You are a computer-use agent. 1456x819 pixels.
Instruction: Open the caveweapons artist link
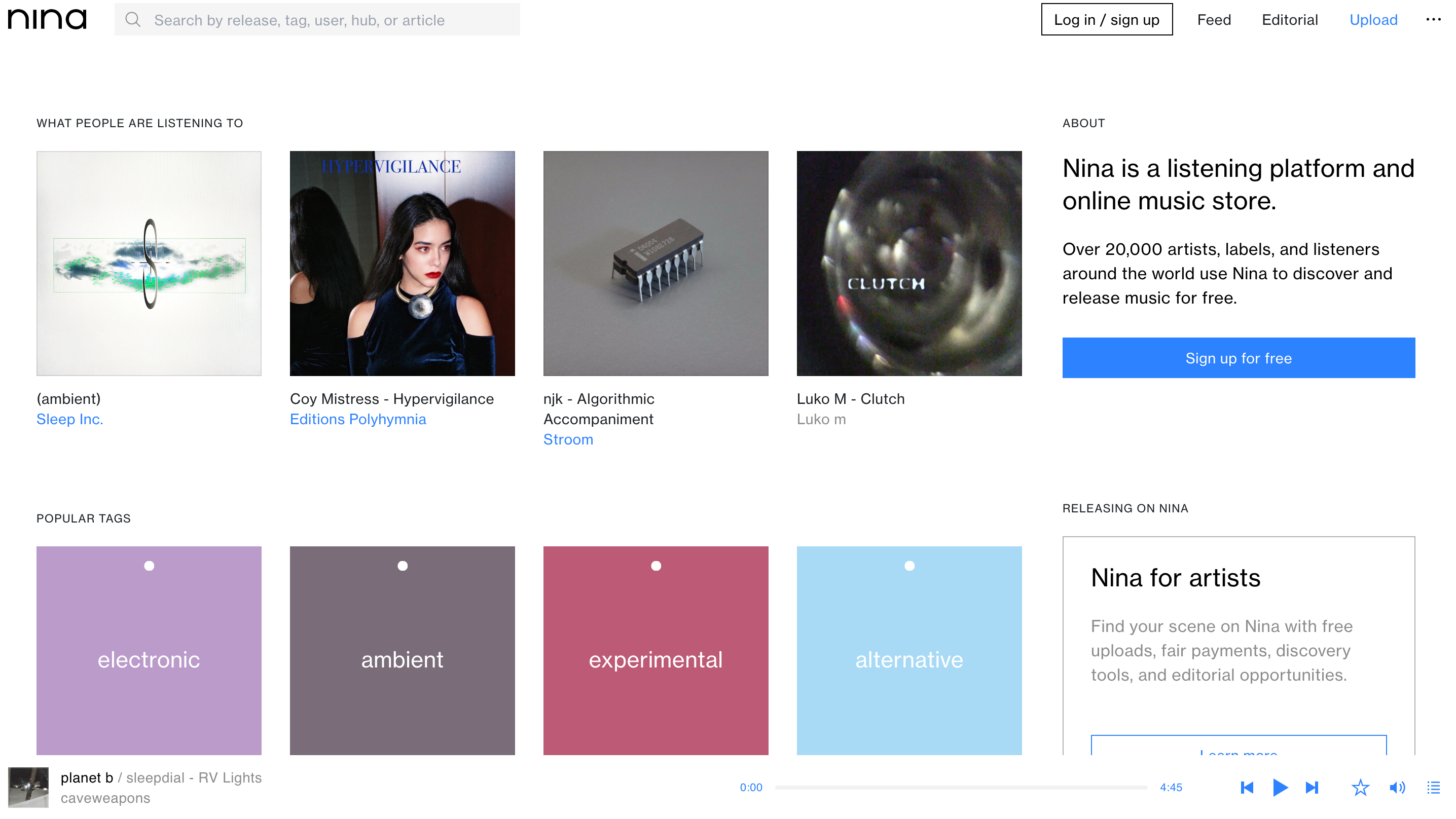(x=105, y=798)
